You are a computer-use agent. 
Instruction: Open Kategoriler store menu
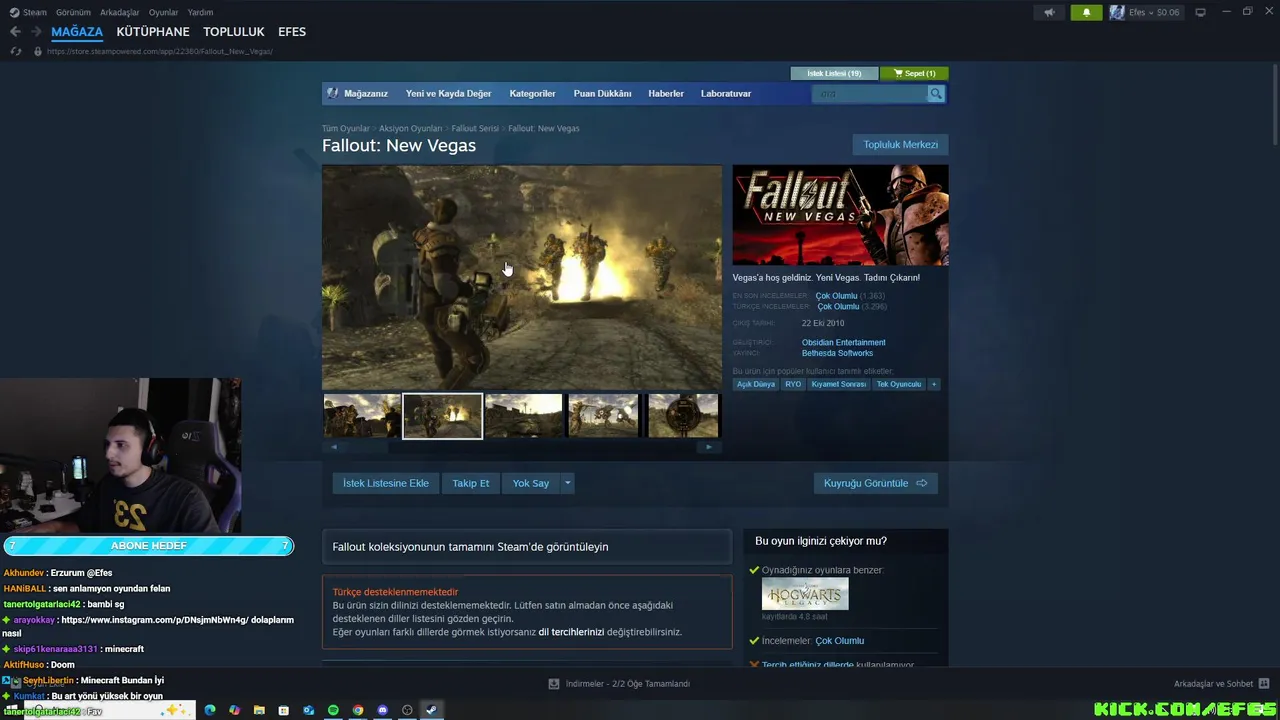pyautogui.click(x=532, y=93)
